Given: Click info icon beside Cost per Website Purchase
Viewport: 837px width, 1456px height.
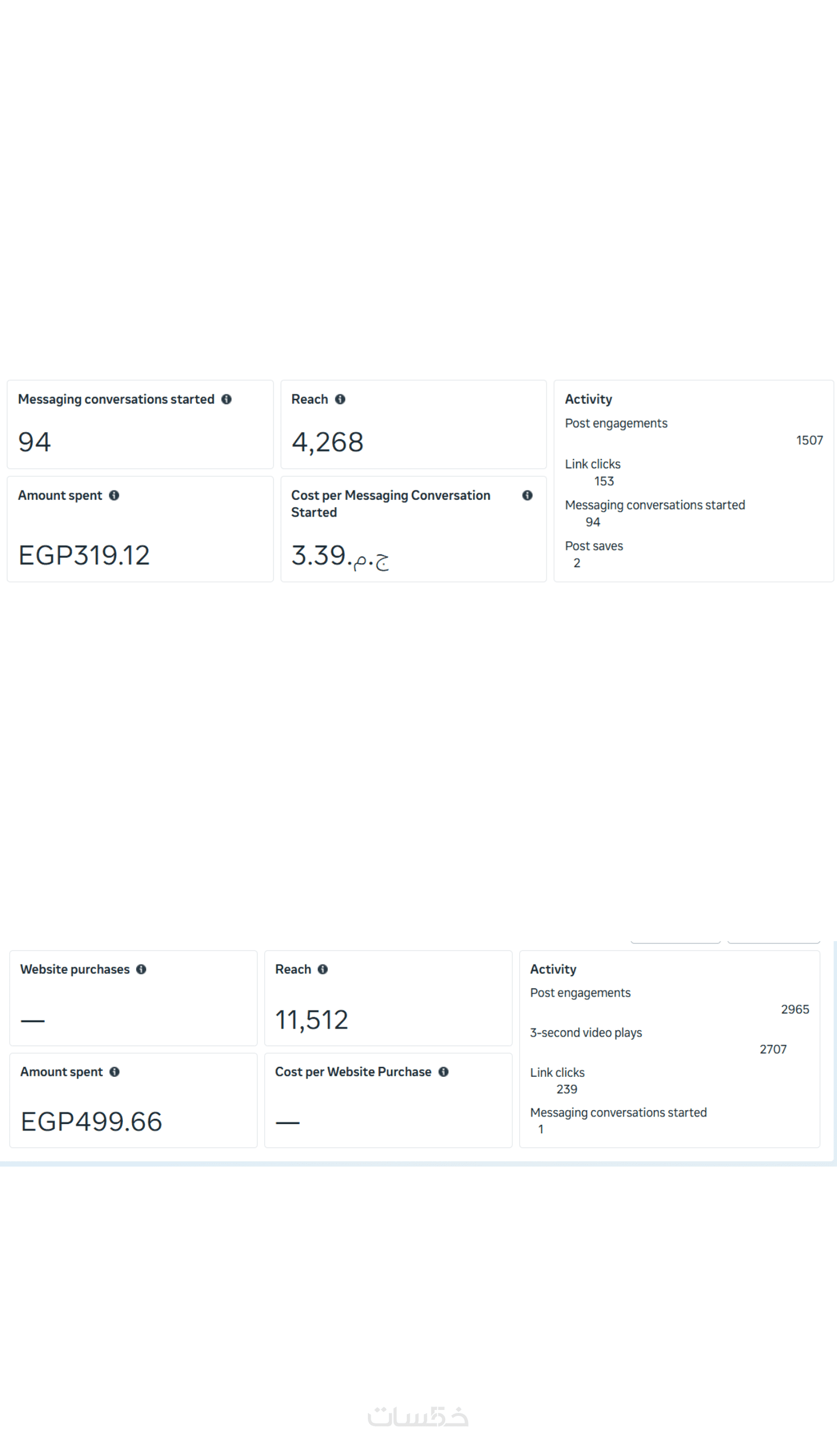Looking at the screenshot, I should click(444, 1072).
